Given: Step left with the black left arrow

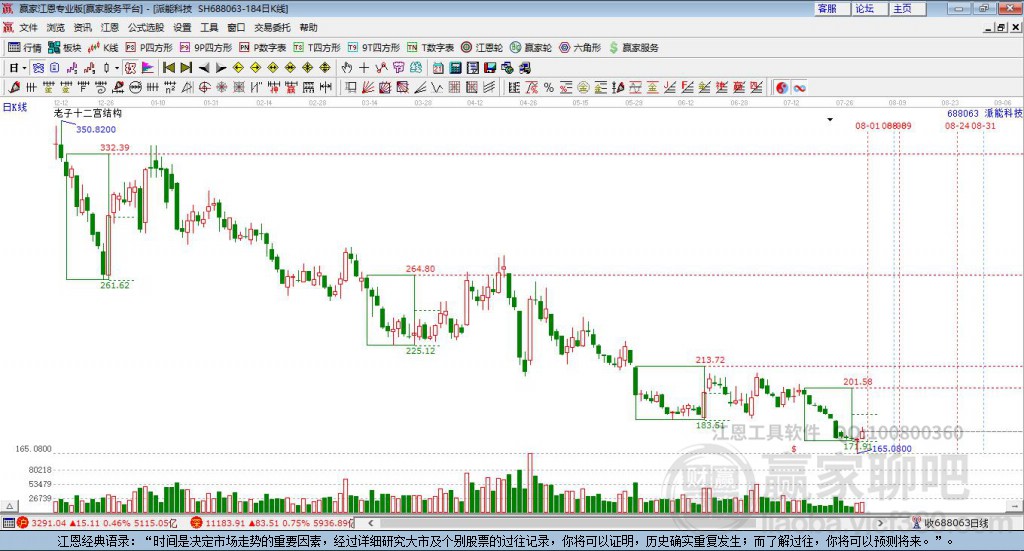Looking at the screenshot, I should pos(204,68).
